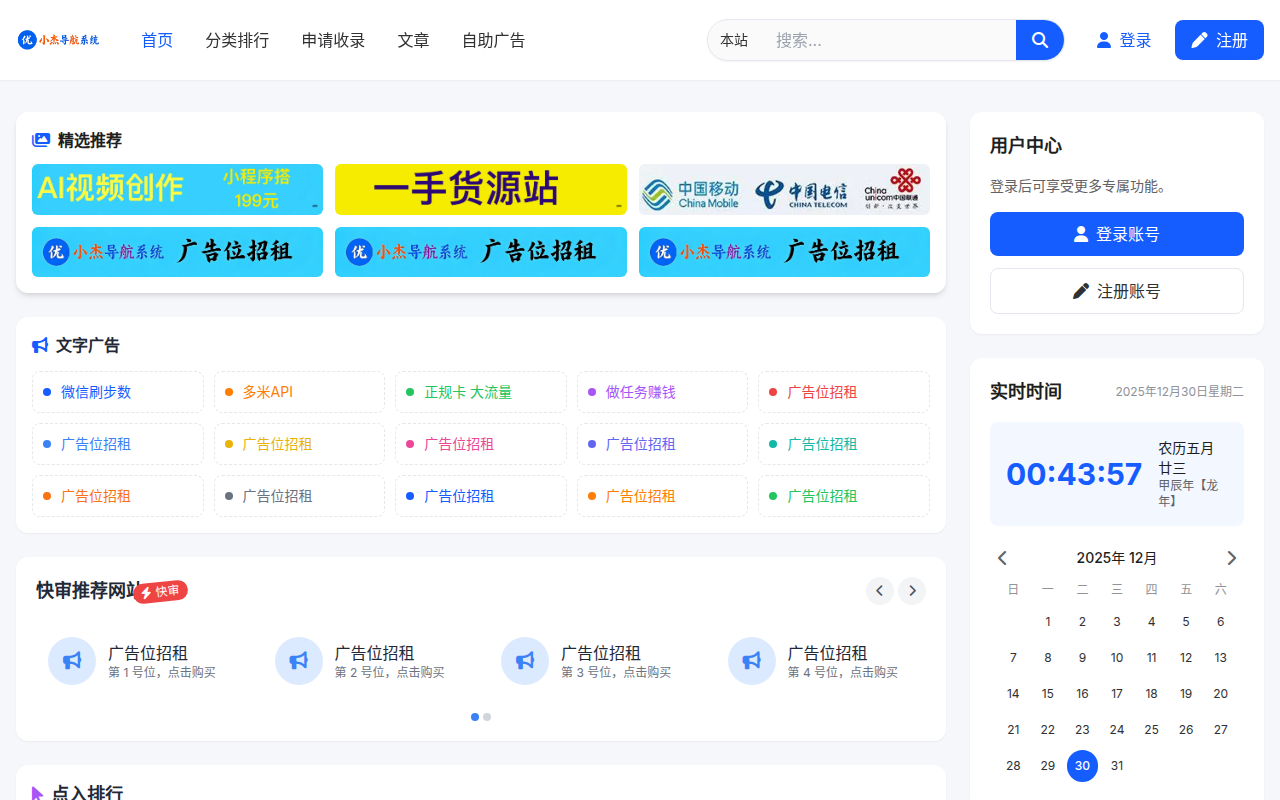Go to next month with calendar right chevron

[x=1232, y=557]
